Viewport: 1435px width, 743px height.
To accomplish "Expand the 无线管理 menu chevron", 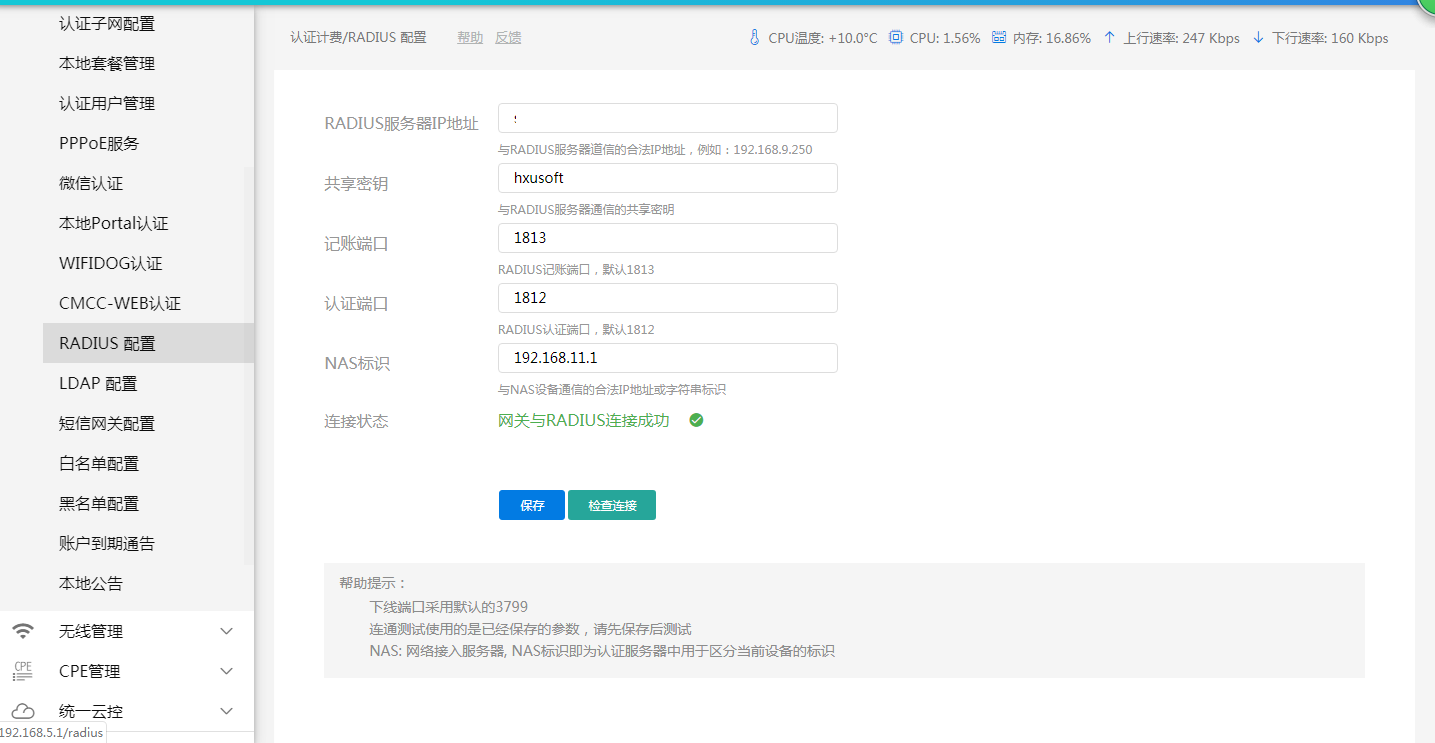I will point(226,631).
